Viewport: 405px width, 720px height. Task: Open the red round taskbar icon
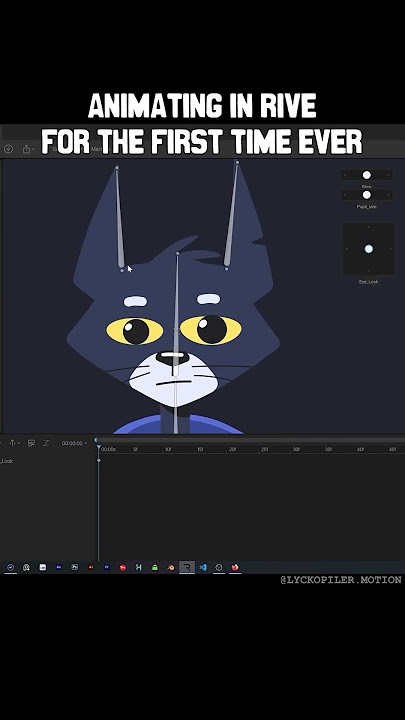coord(123,568)
